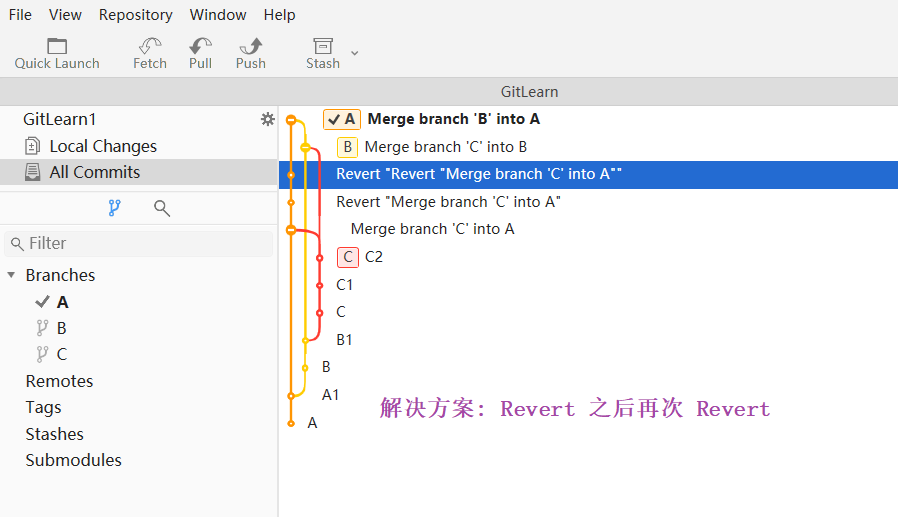898x517 pixels.
Task: Click the Stash toolbar icon
Action: (322, 46)
